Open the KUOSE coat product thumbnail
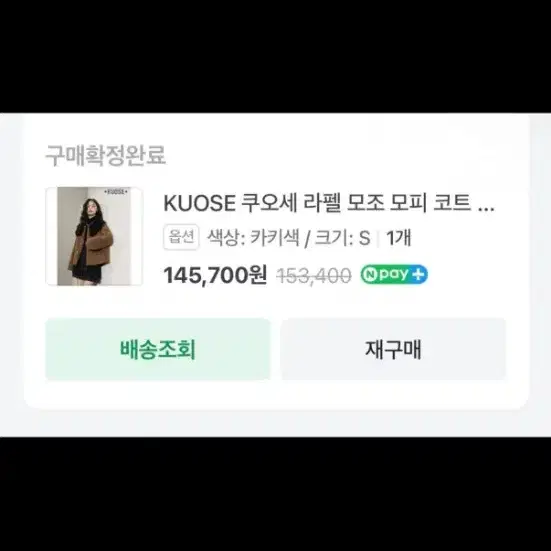 pos(94,236)
